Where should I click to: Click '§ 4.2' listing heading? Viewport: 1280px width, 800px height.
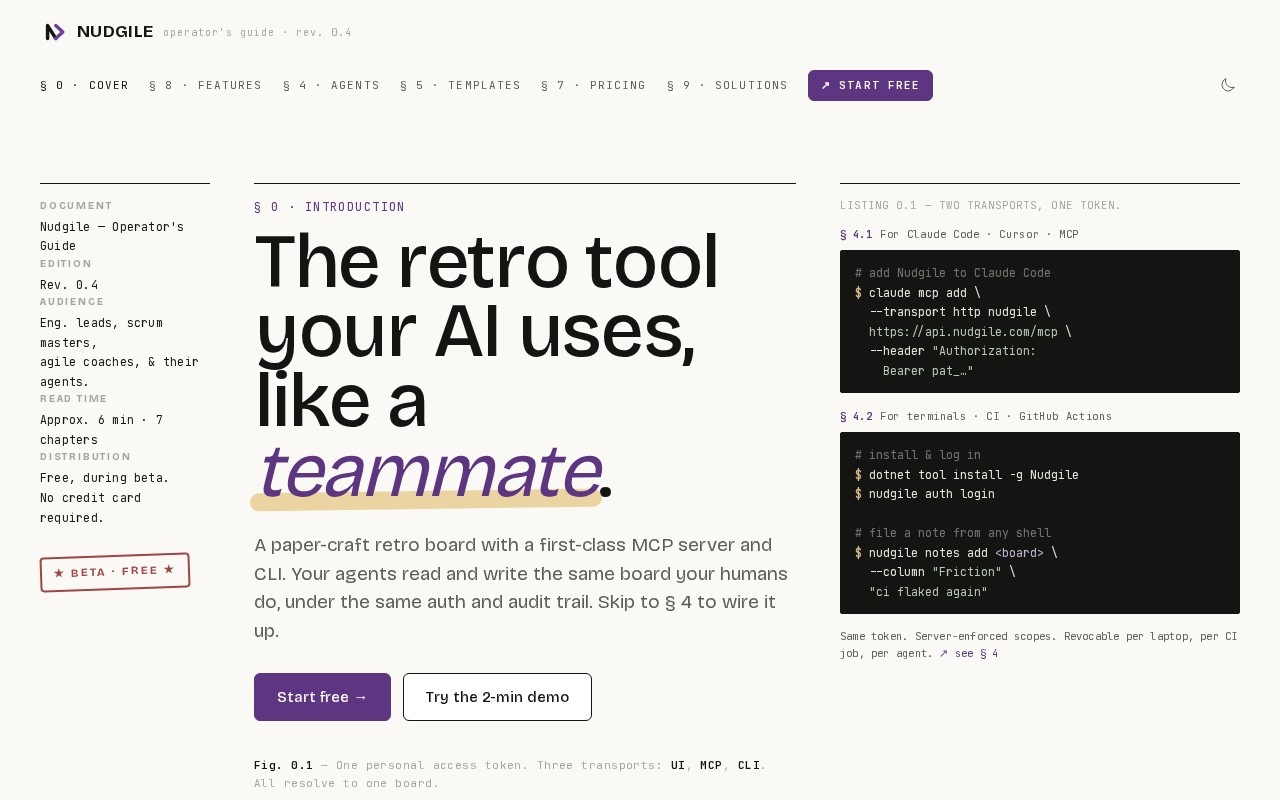(856, 416)
